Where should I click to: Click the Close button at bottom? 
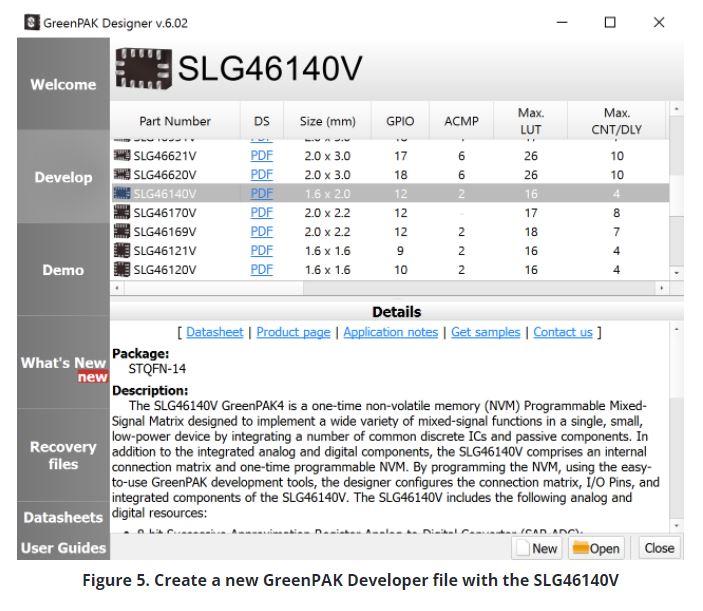tap(659, 548)
